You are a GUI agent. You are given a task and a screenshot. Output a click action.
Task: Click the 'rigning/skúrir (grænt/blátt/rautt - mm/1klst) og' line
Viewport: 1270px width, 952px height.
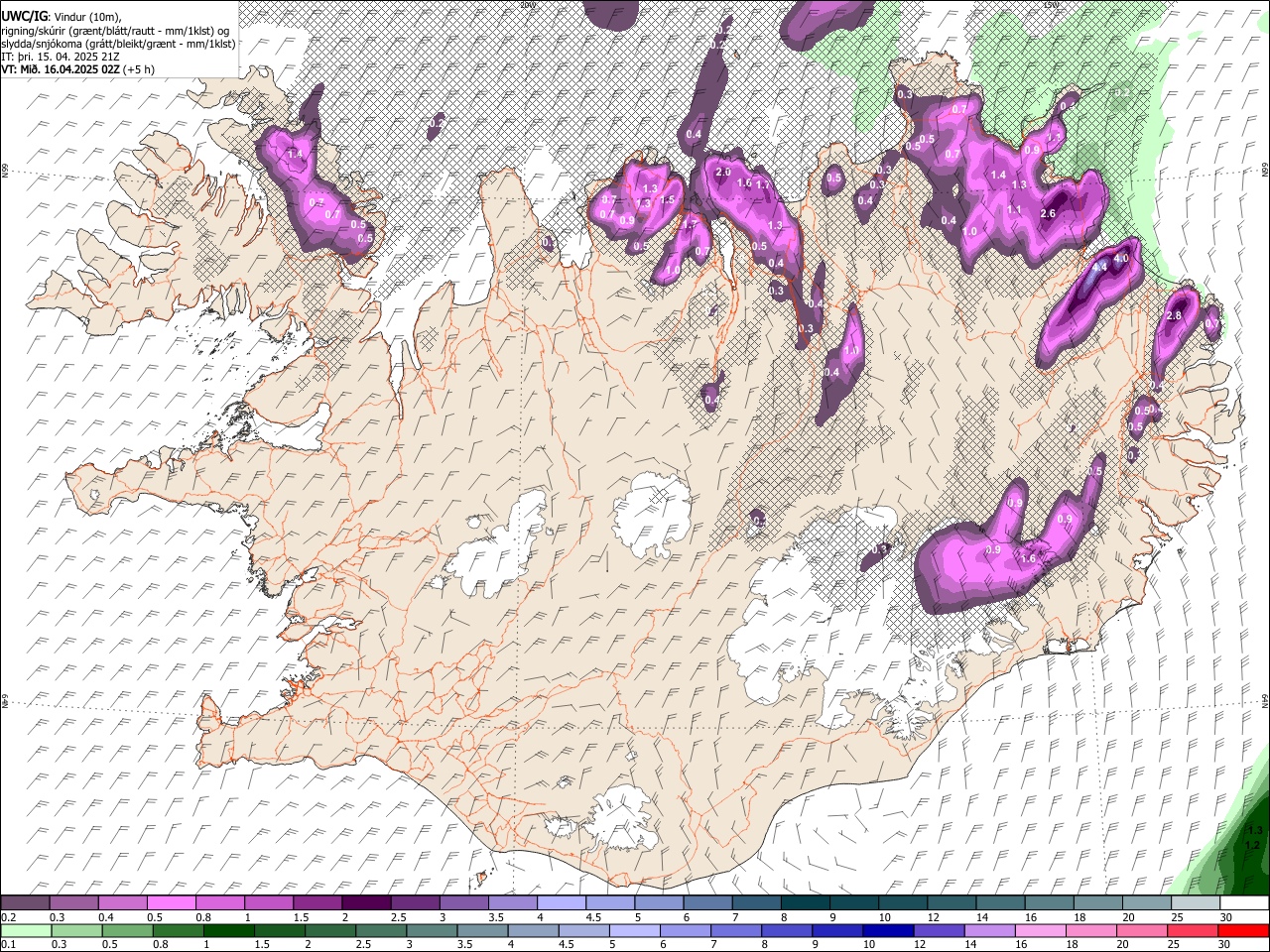point(115,30)
